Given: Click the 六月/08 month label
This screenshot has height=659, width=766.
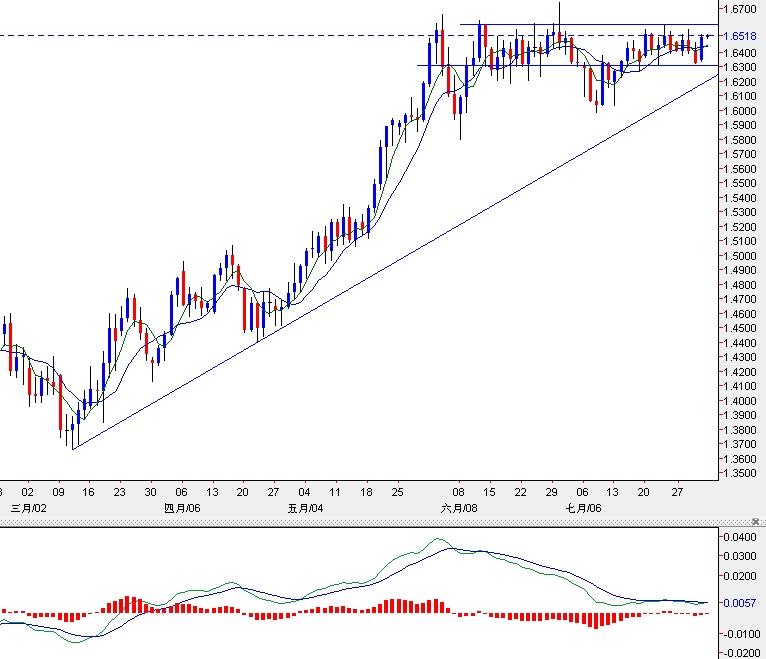Looking at the screenshot, I should [x=459, y=509].
